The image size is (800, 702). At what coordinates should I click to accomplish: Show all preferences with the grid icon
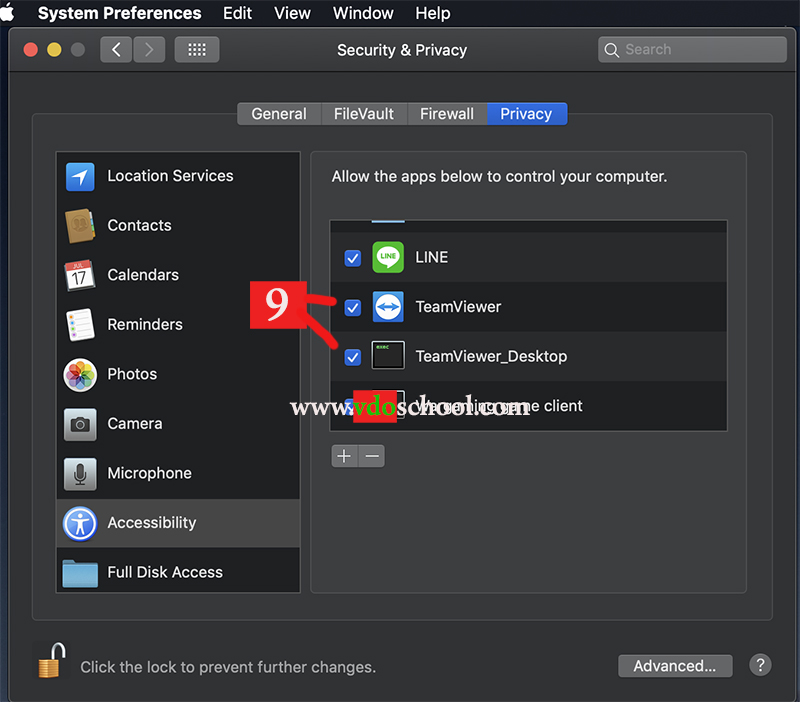pyautogui.click(x=197, y=49)
